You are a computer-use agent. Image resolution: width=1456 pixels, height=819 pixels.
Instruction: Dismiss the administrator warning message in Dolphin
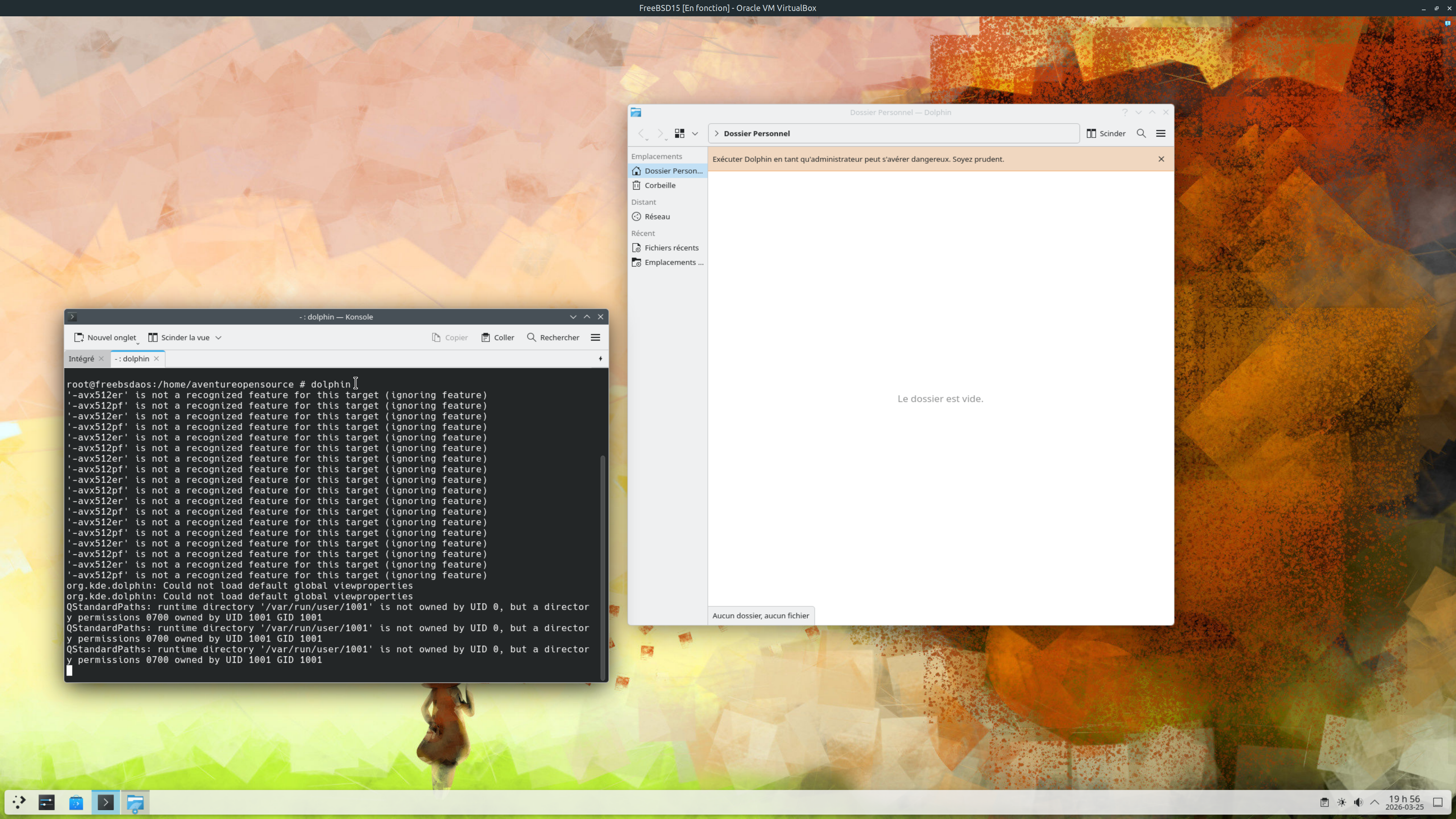coord(1161,159)
